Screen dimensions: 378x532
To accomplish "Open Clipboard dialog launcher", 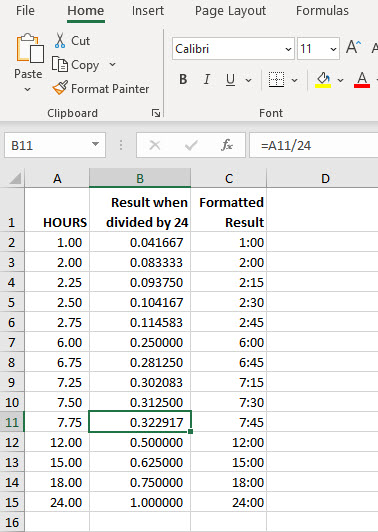I will (x=156, y=113).
